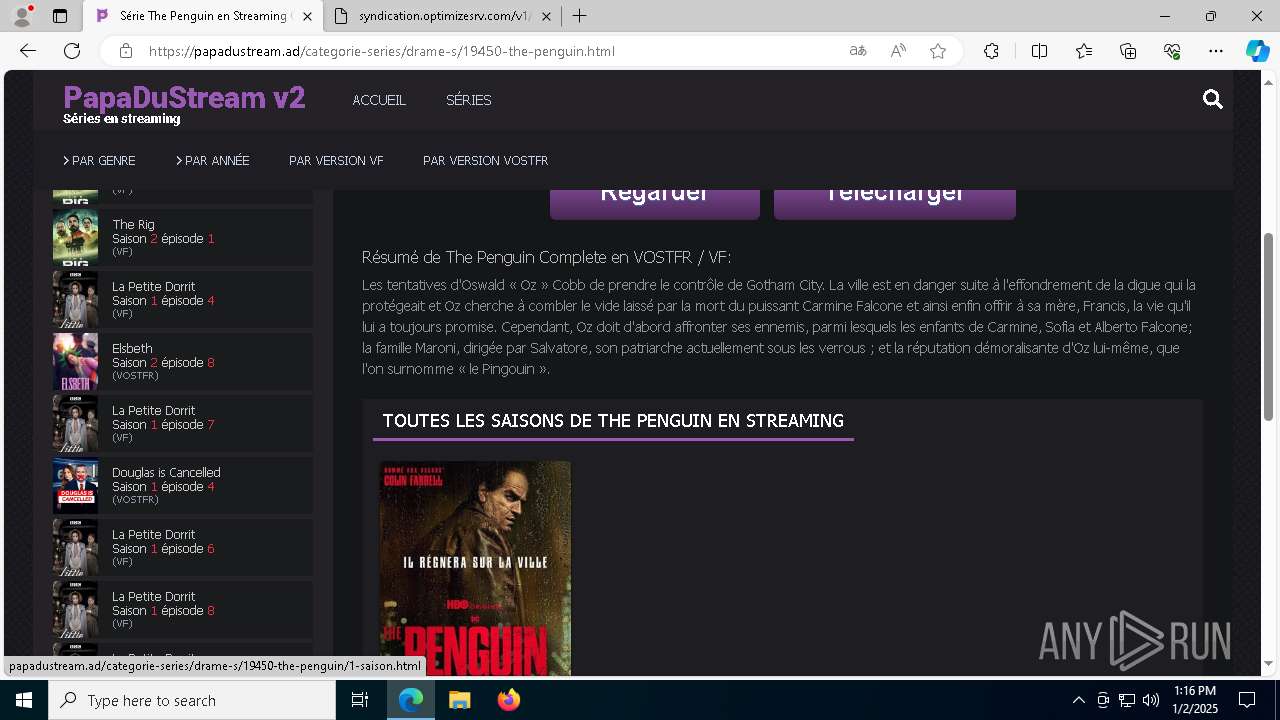This screenshot has height=720, width=1280.
Task: View site information lock icon
Action: pos(125,51)
